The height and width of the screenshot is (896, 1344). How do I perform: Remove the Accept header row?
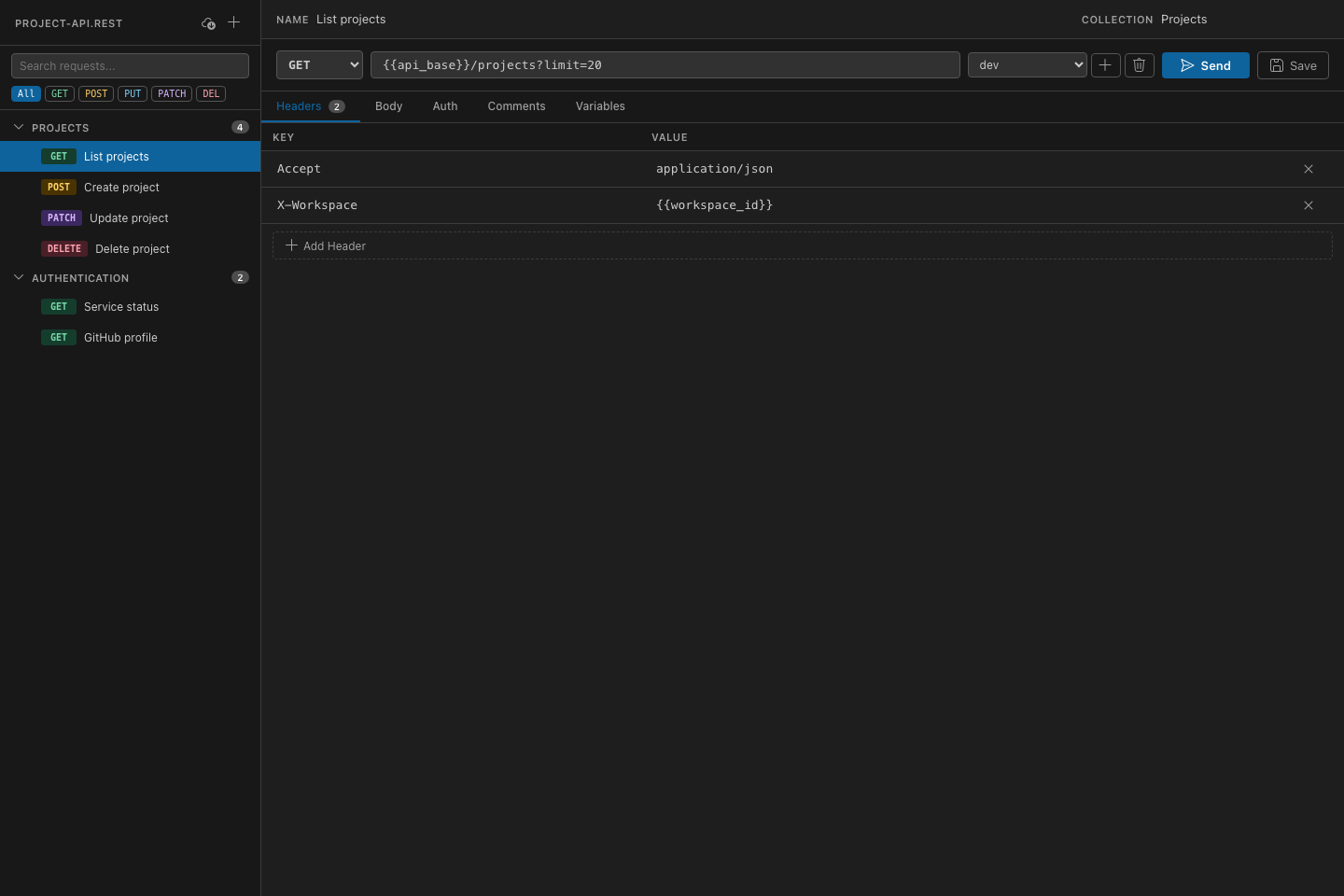(x=1309, y=169)
